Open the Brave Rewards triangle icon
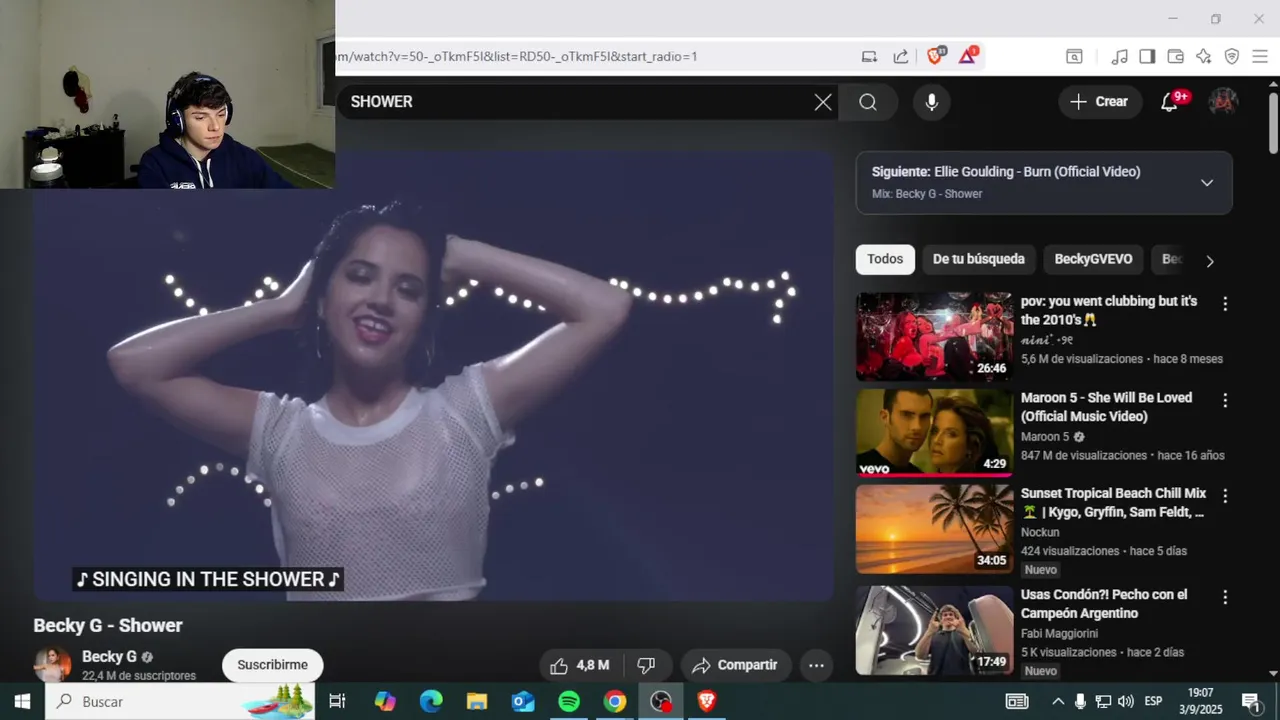Image resolution: width=1280 pixels, height=720 pixels. click(967, 56)
